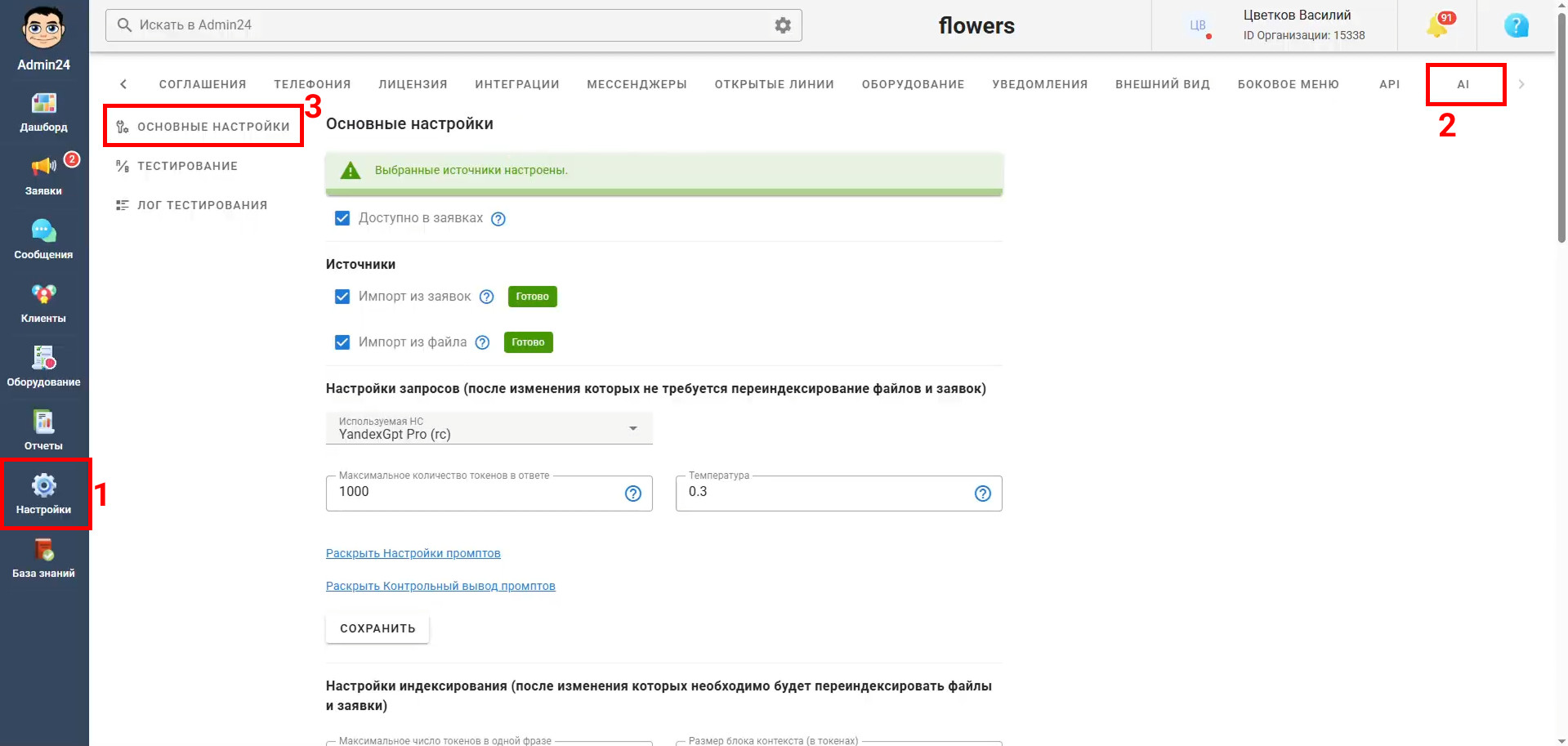
Task: Open the Используемая НС dropdown
Action: coord(489,428)
